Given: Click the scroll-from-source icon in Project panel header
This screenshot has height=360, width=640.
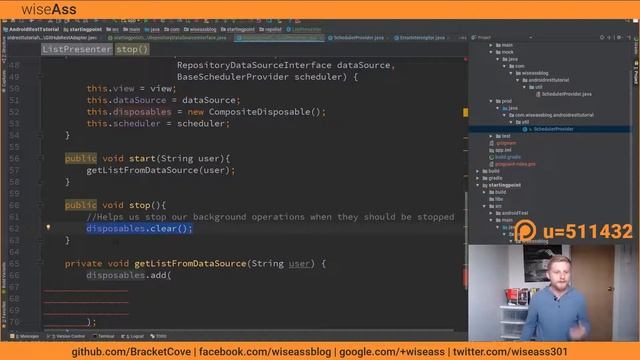Looking at the screenshot, I should click(602, 38).
